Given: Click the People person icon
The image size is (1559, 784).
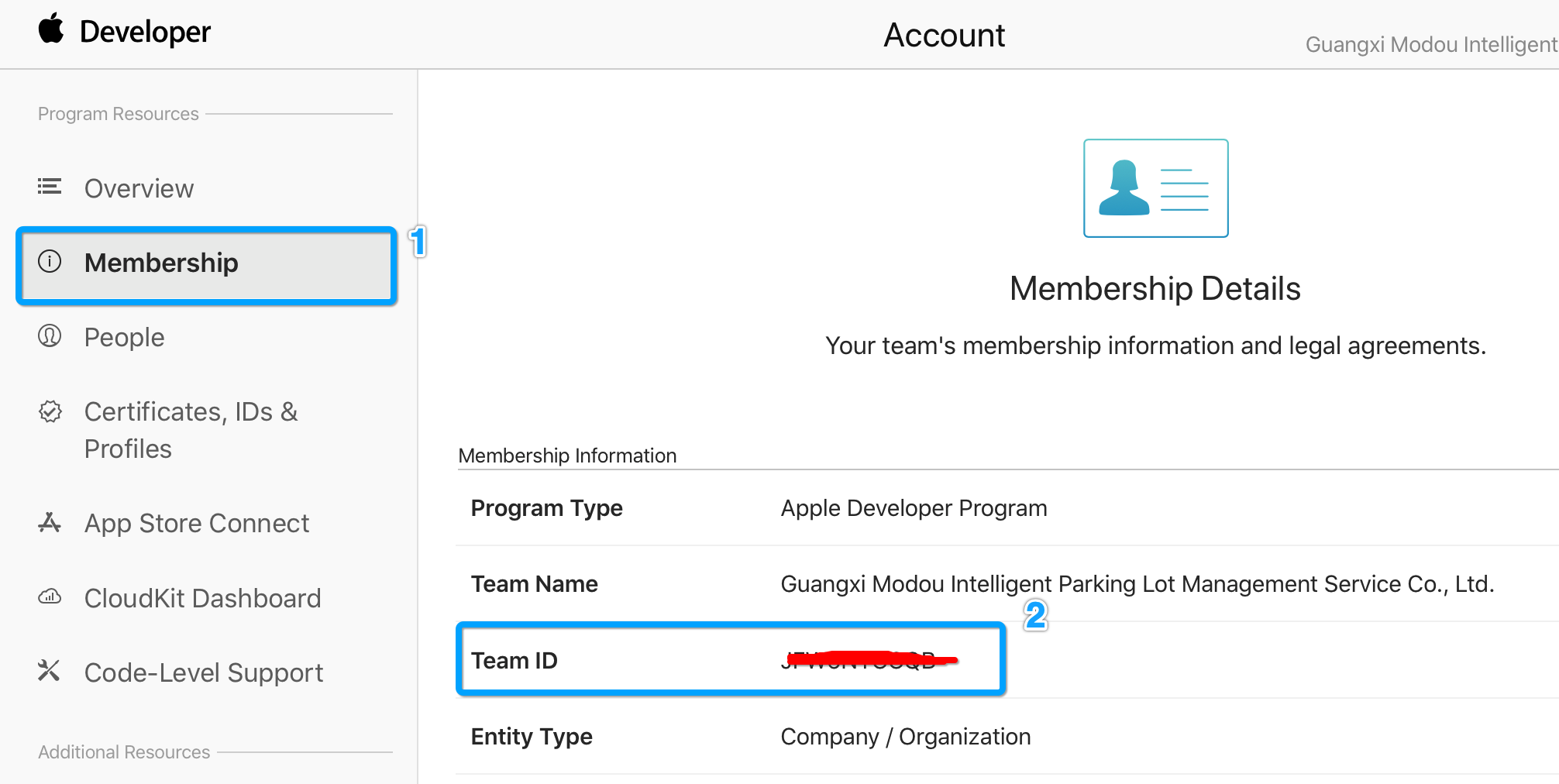Looking at the screenshot, I should [50, 335].
